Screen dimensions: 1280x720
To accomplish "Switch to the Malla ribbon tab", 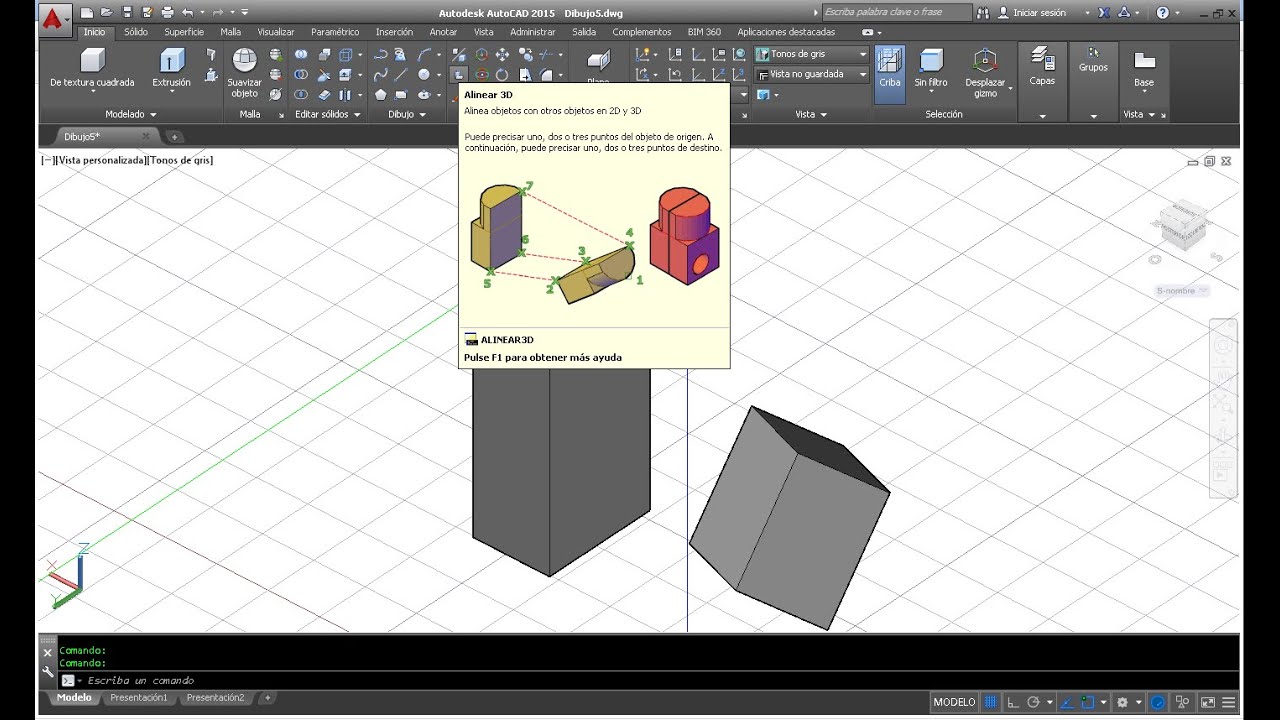I will [231, 32].
